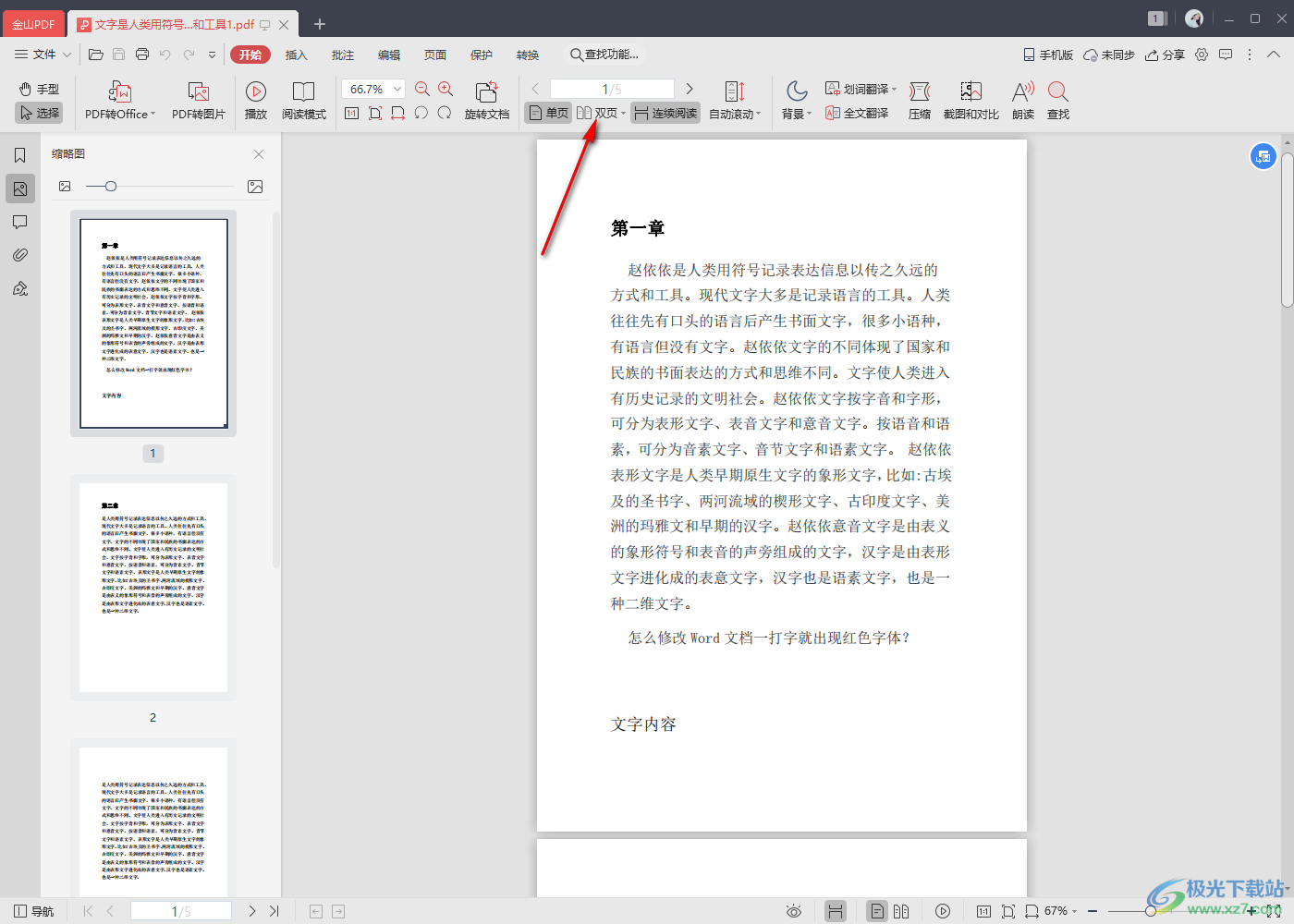Switch to the 页面 tab

coord(435,55)
